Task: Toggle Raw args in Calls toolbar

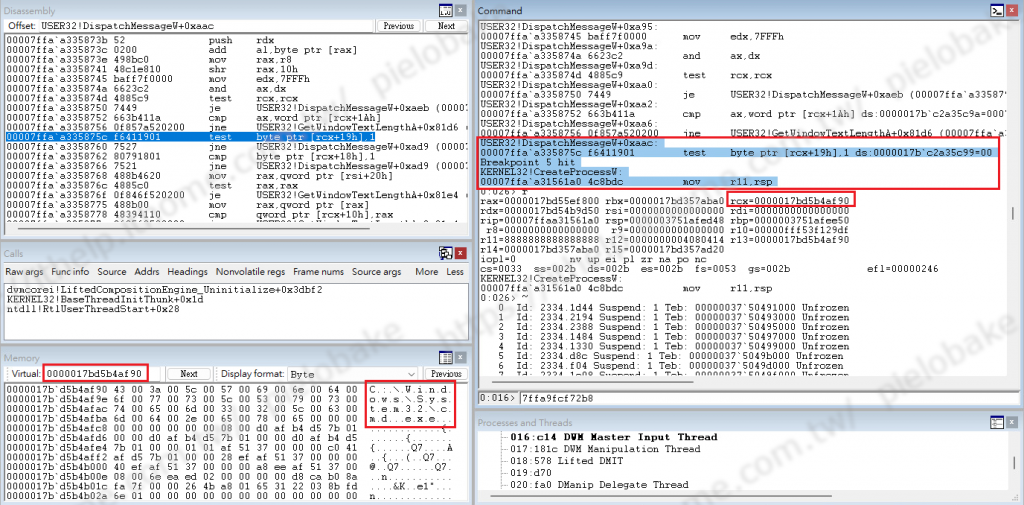Action: point(24,272)
